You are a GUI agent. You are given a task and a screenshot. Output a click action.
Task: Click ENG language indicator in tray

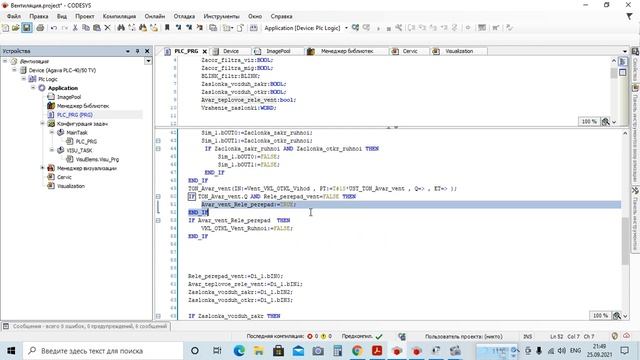click(575, 351)
